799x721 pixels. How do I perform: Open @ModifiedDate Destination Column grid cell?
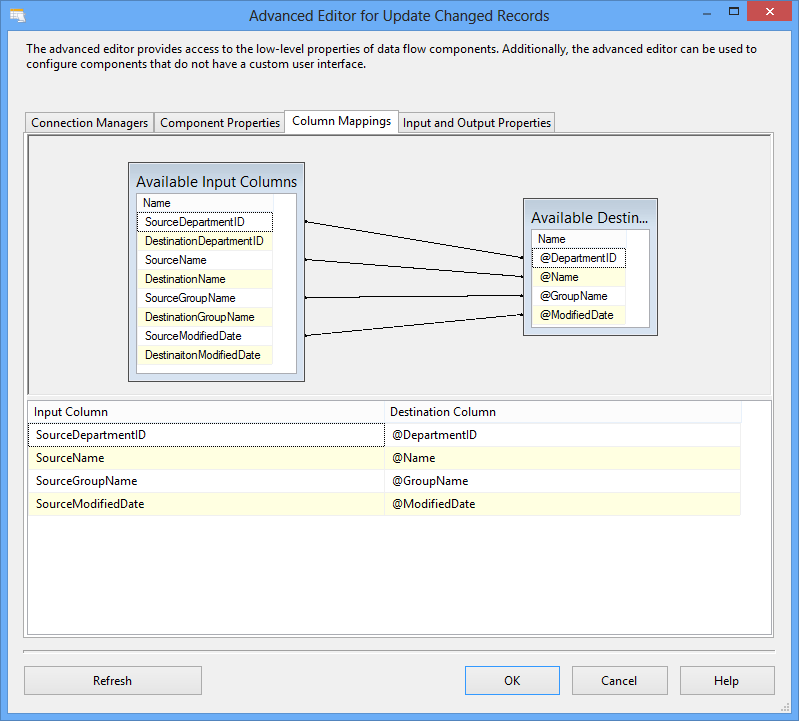562,504
